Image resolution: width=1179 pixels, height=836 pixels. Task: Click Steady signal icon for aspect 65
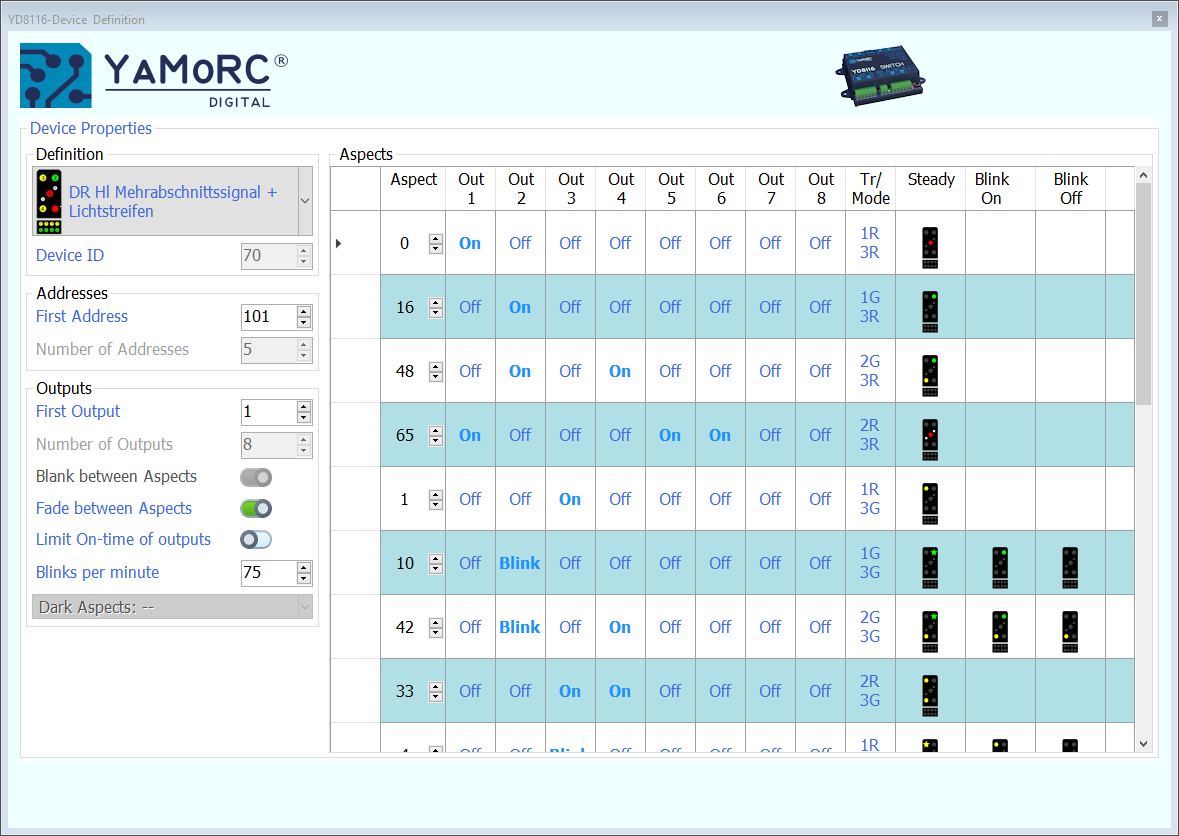(930, 439)
